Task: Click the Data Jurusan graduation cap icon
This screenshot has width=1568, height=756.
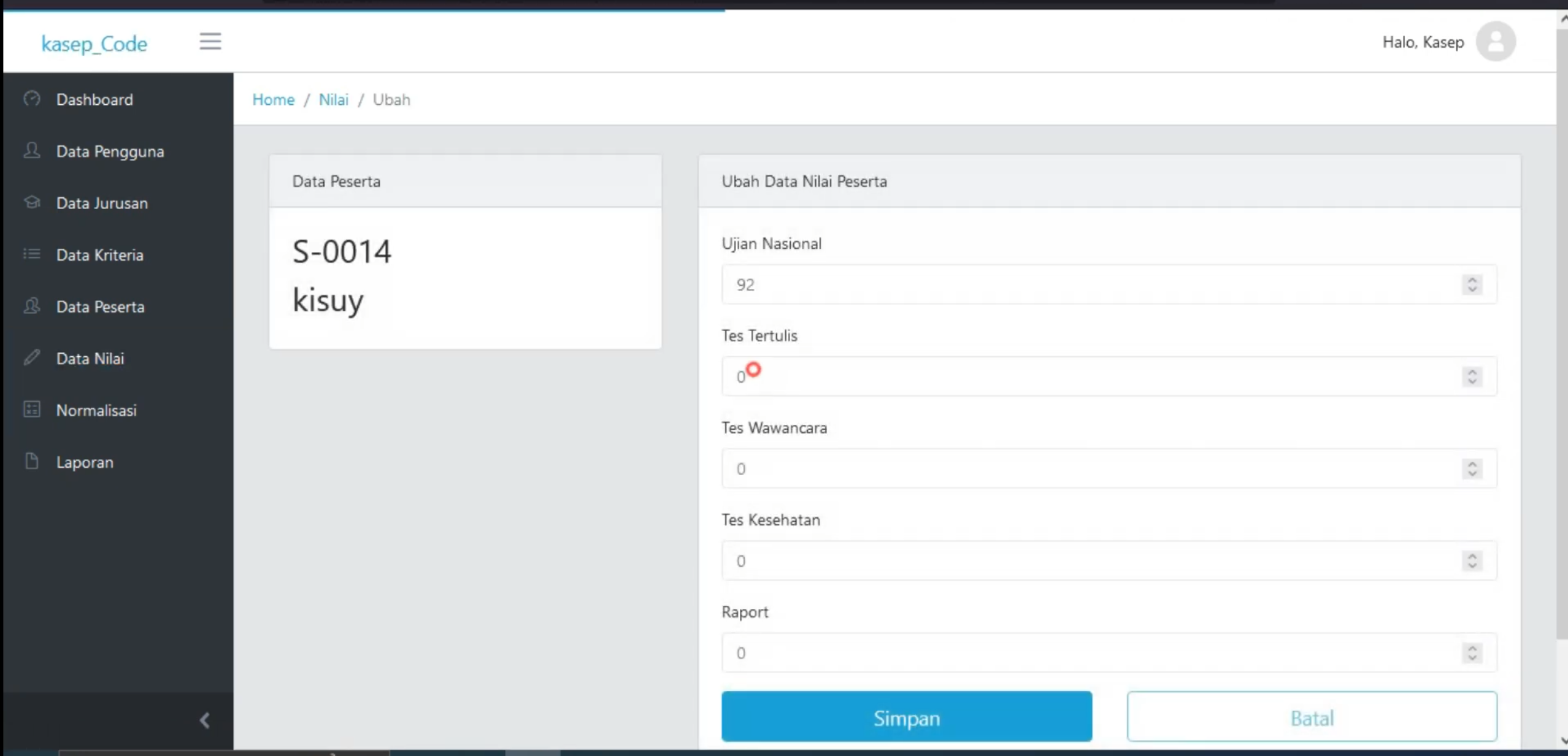Action: click(32, 202)
